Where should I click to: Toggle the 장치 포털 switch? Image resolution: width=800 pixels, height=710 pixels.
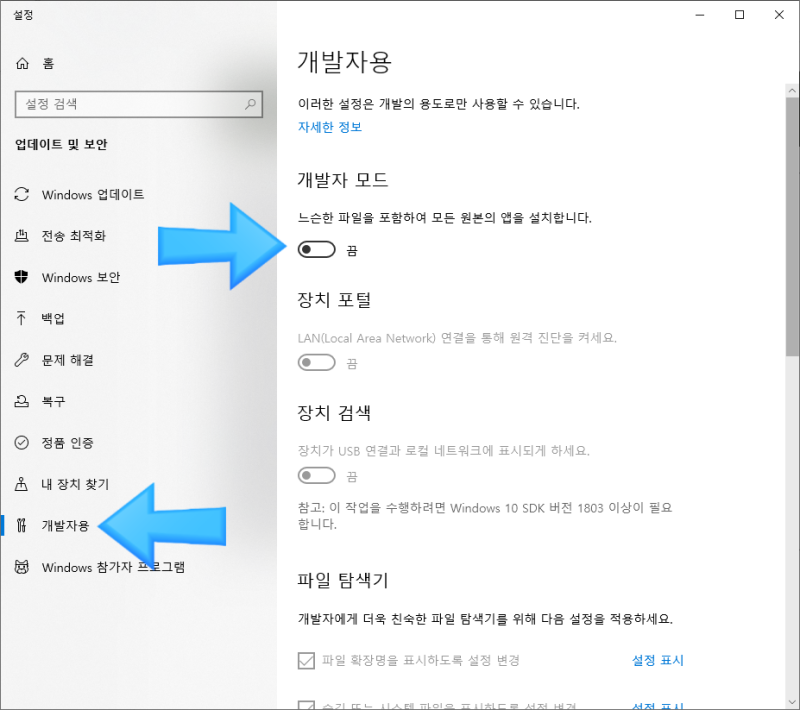tap(317, 362)
